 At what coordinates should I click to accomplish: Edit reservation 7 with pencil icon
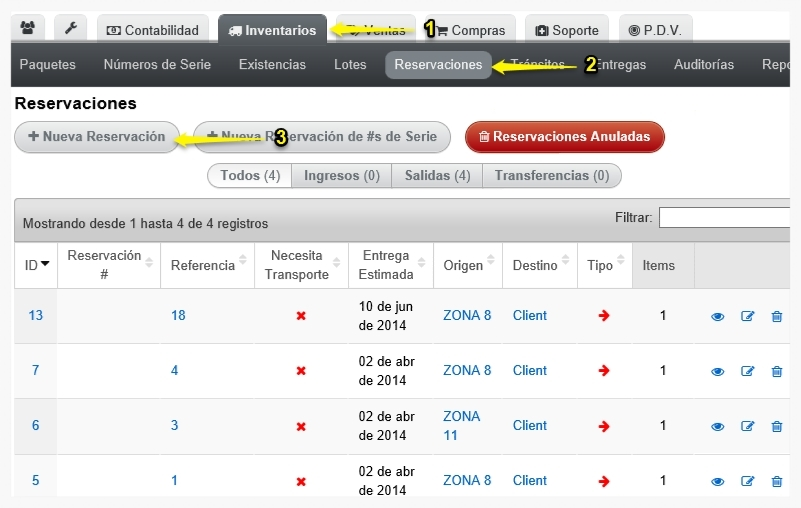(x=747, y=371)
